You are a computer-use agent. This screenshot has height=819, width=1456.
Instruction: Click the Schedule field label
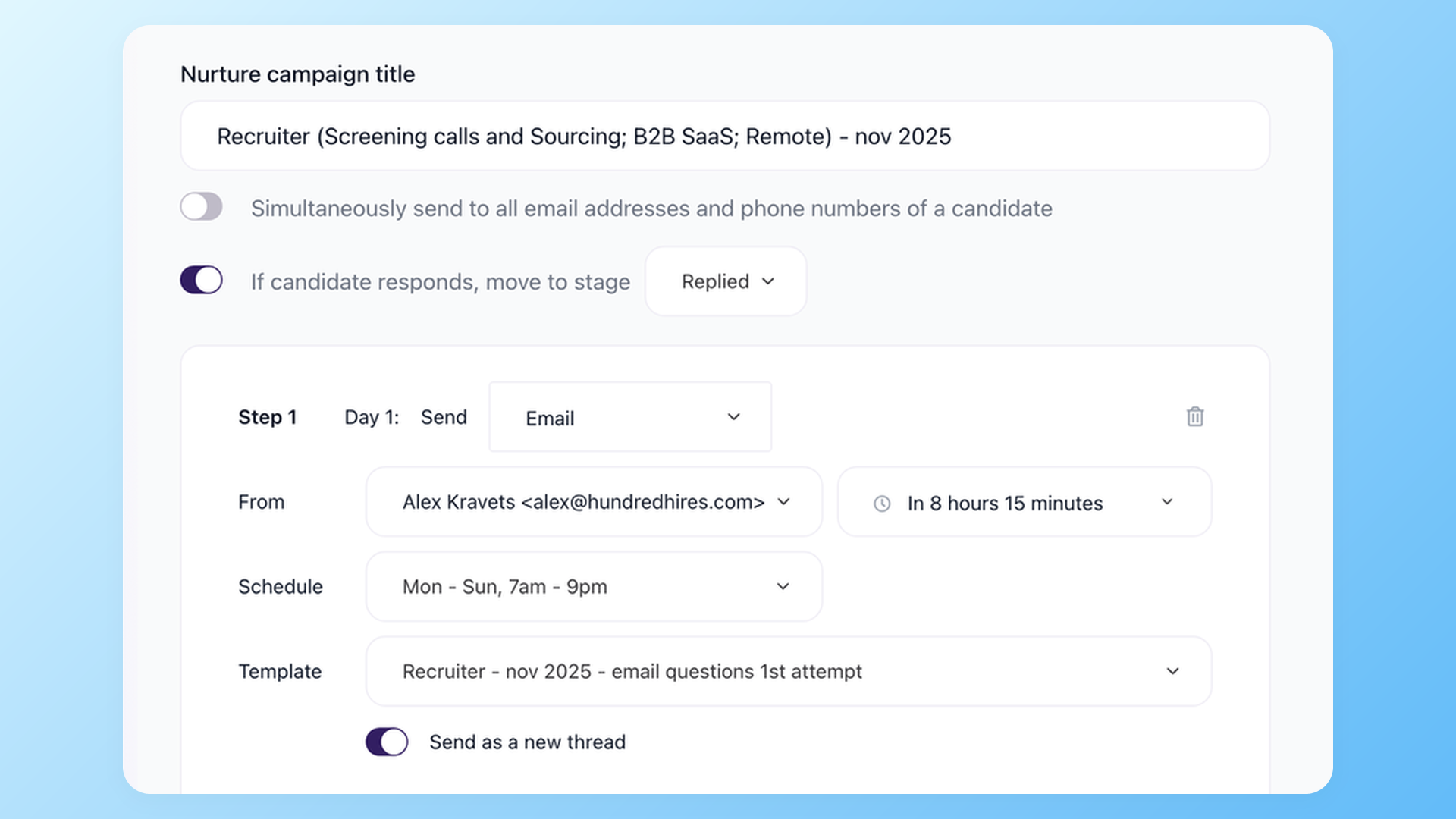click(281, 587)
